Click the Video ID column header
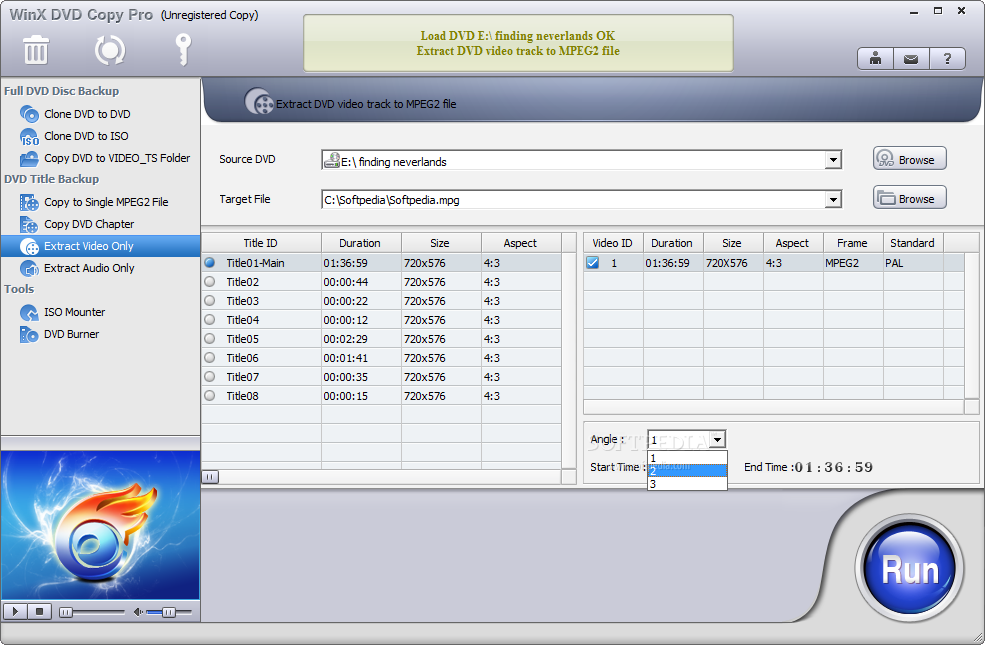This screenshot has height=645, width=985. [x=612, y=243]
